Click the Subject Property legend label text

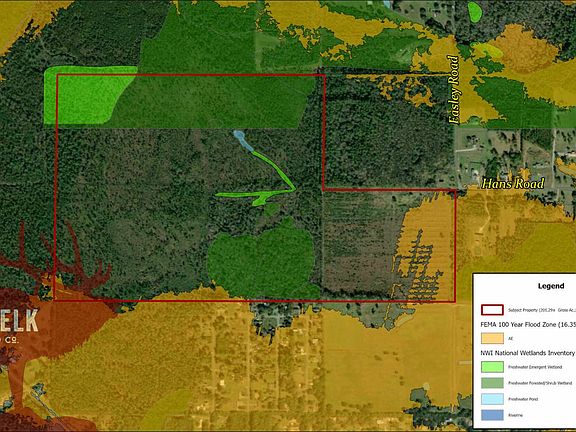click(x=542, y=310)
